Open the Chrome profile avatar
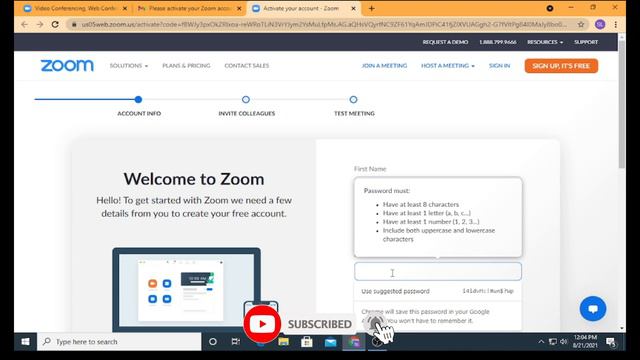640x360 pixels. coord(600,24)
